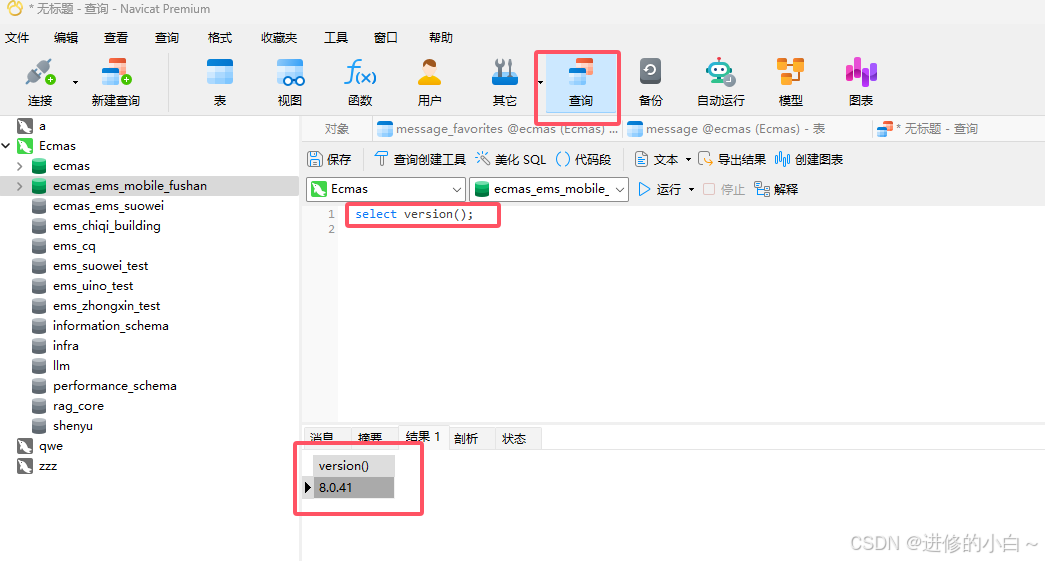
Task: Select the qwe connection
Action: (51, 446)
